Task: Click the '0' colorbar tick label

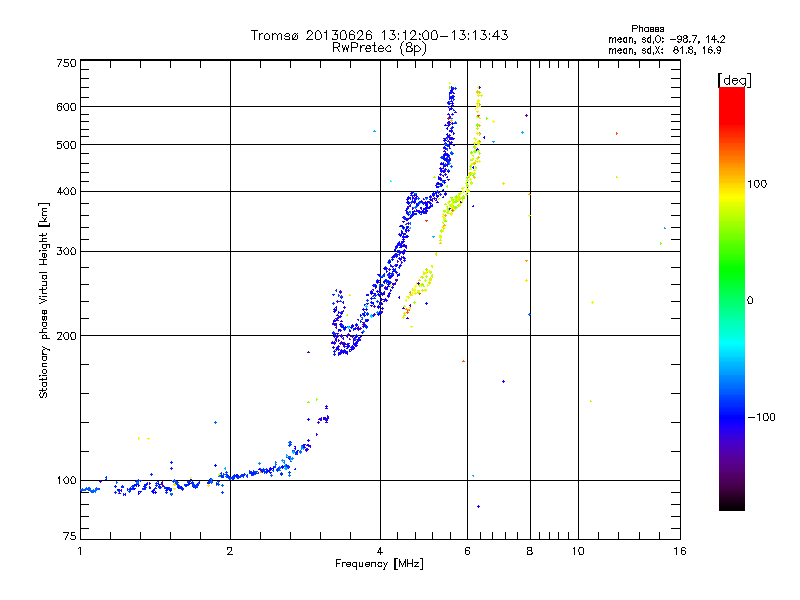Action: 750,301
